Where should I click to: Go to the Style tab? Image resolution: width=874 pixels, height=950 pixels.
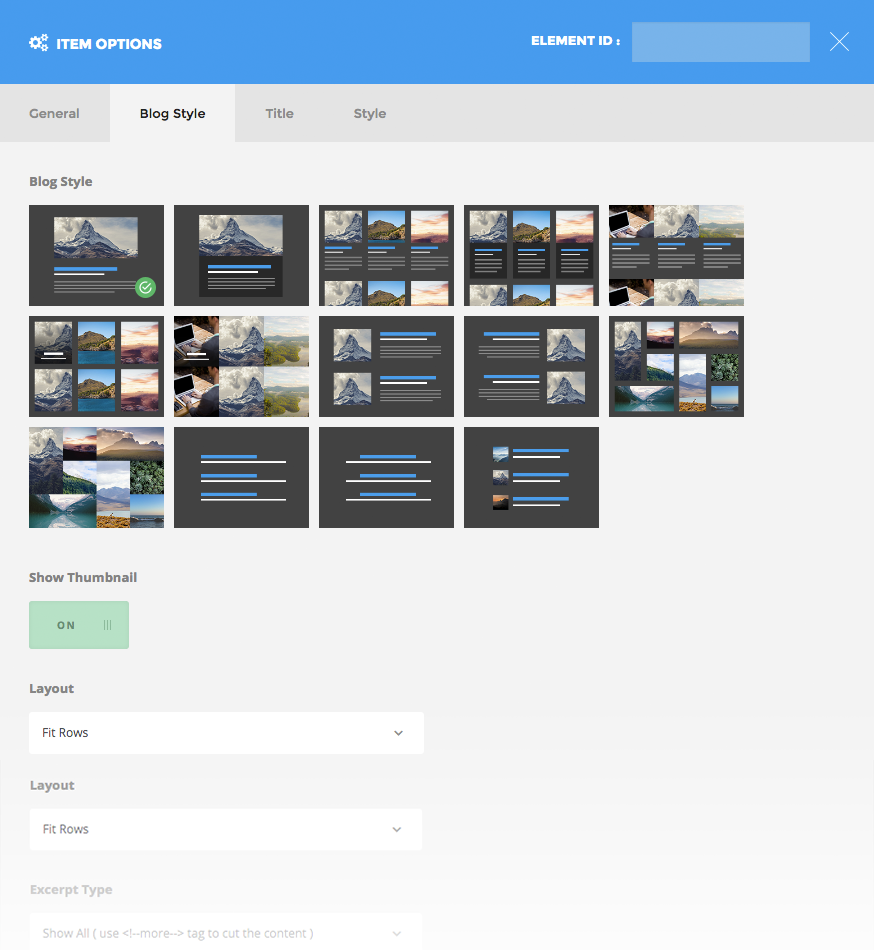tap(369, 113)
